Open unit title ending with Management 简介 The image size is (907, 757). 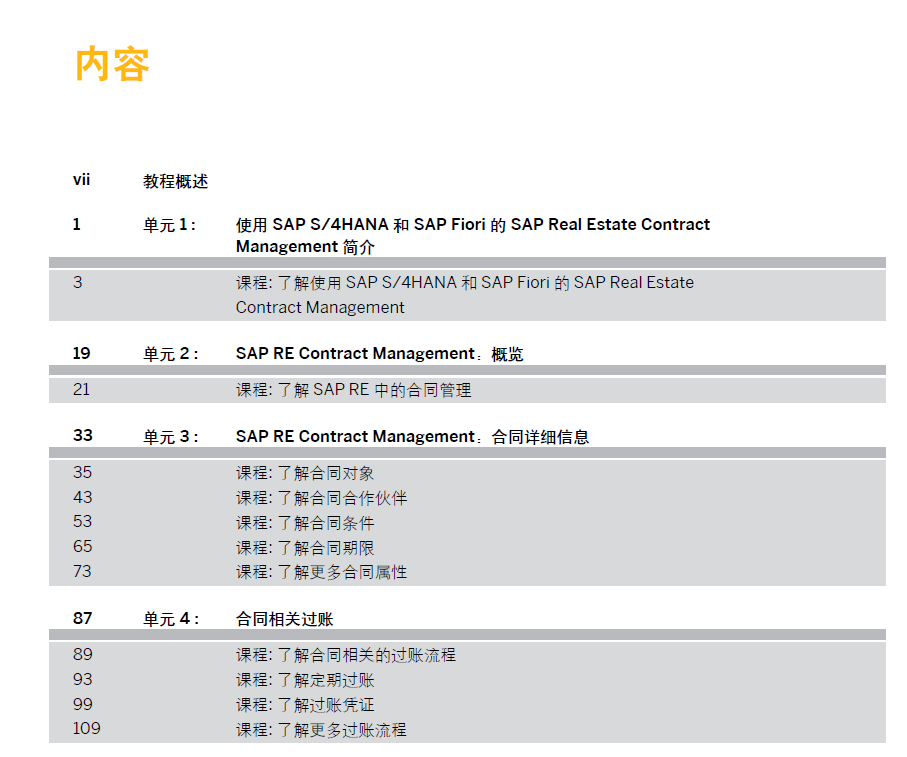click(x=472, y=235)
